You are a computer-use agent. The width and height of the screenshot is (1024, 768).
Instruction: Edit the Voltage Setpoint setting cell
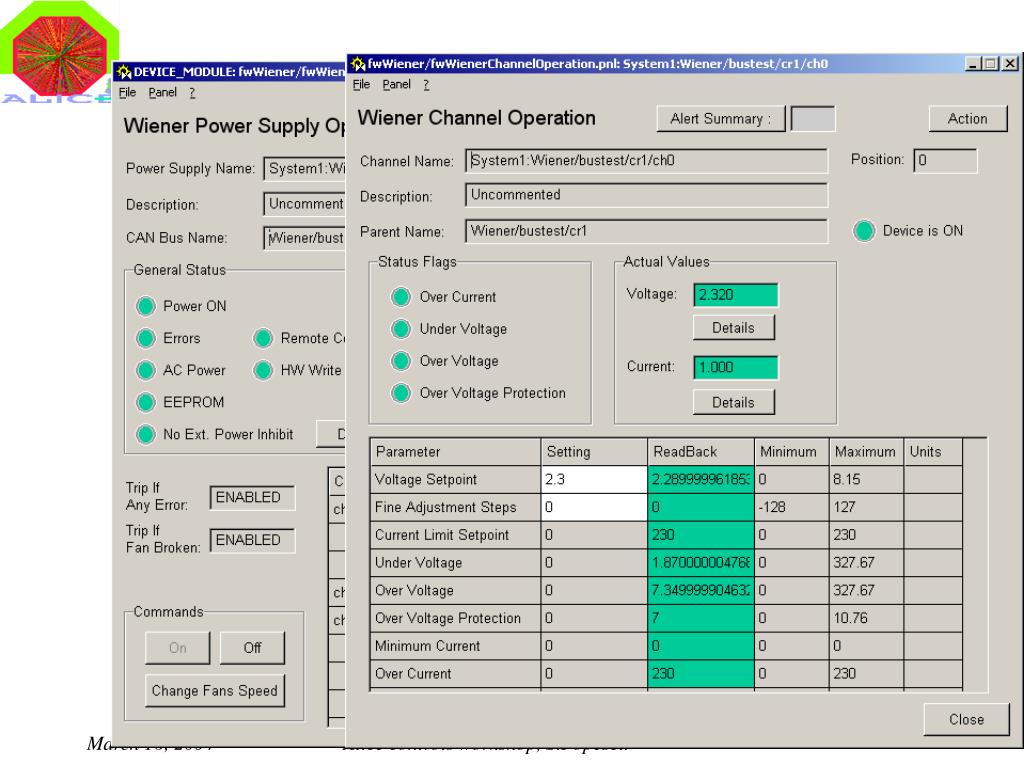[x=594, y=479]
